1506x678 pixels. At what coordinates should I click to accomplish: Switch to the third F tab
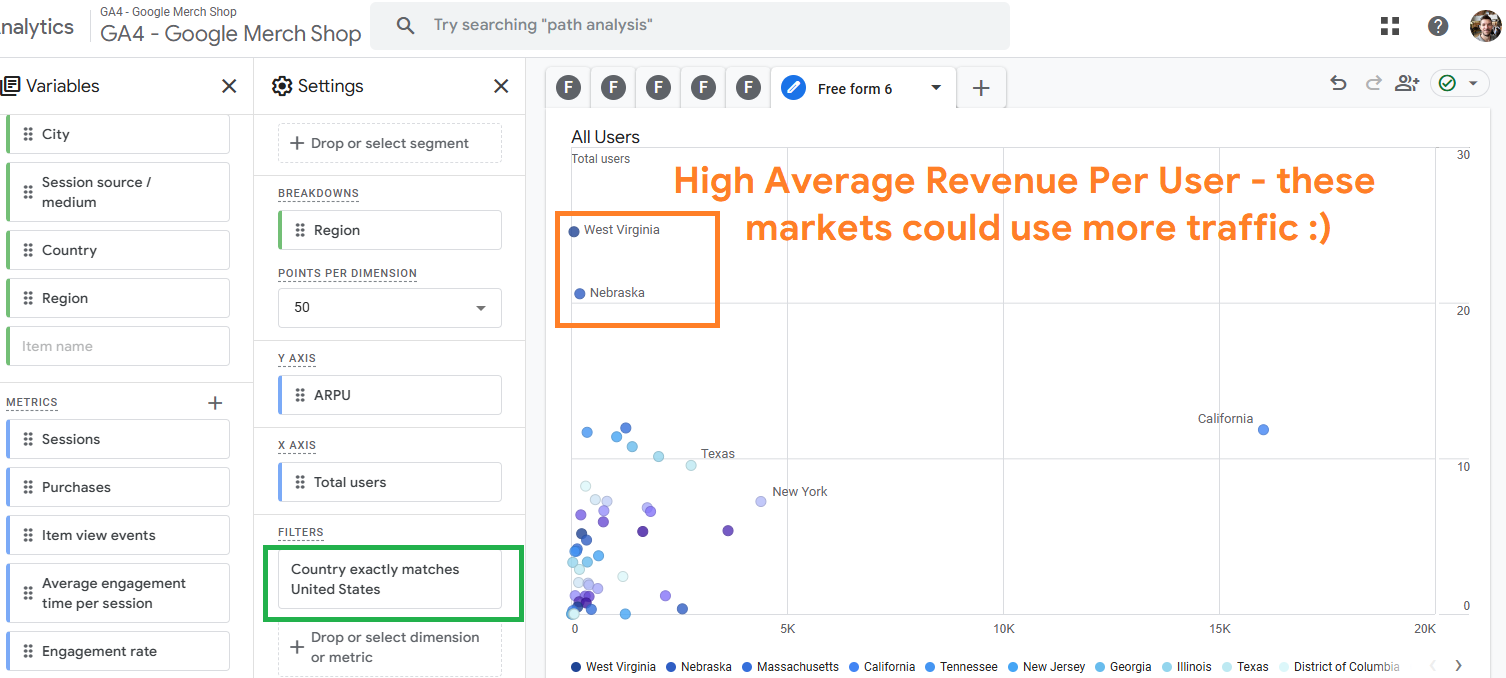pos(658,88)
